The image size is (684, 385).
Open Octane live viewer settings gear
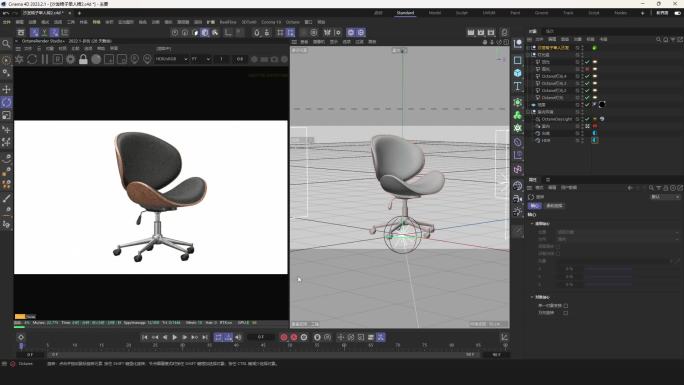point(70,59)
